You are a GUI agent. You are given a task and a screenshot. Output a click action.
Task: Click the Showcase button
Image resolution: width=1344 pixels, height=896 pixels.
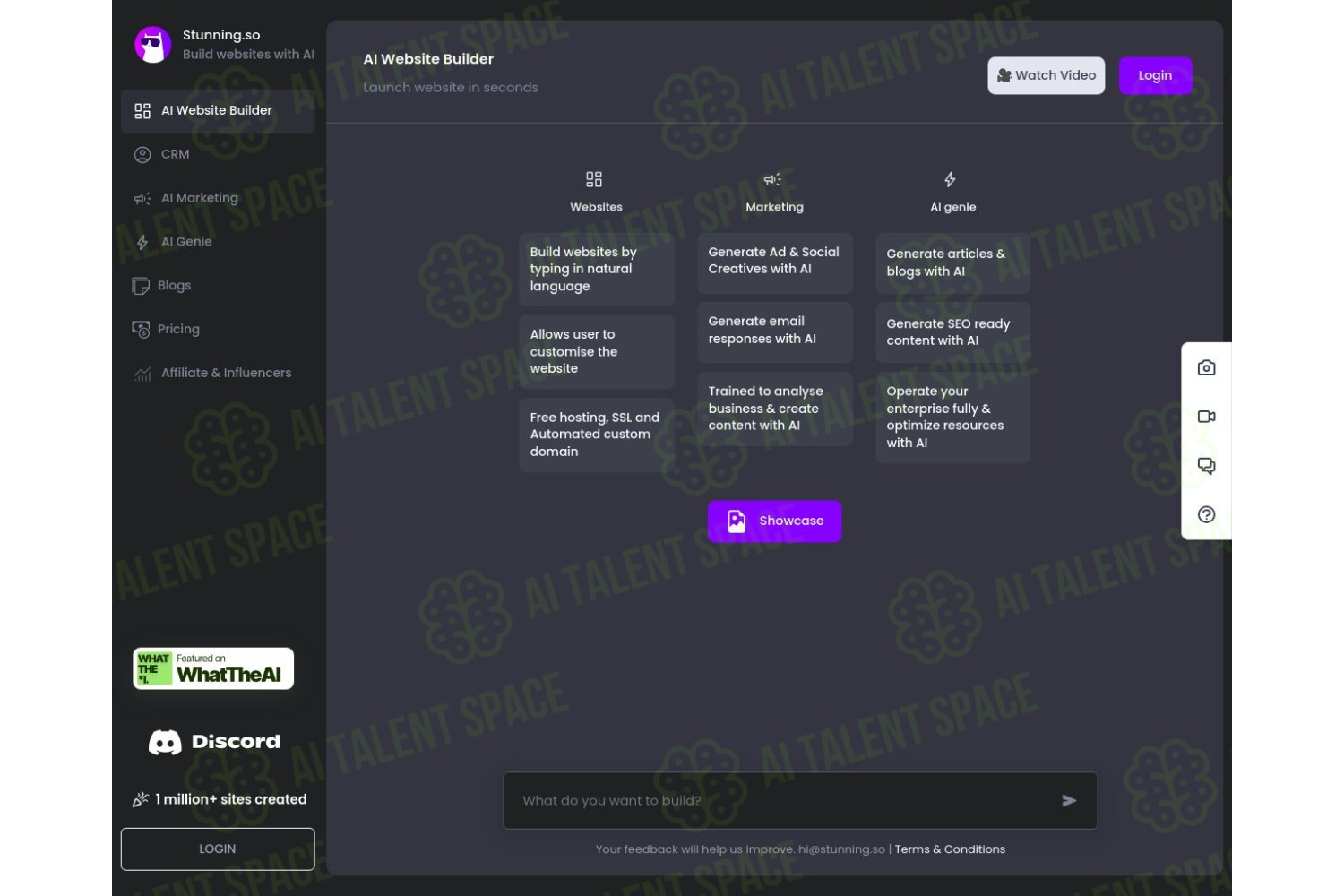pyautogui.click(x=775, y=521)
